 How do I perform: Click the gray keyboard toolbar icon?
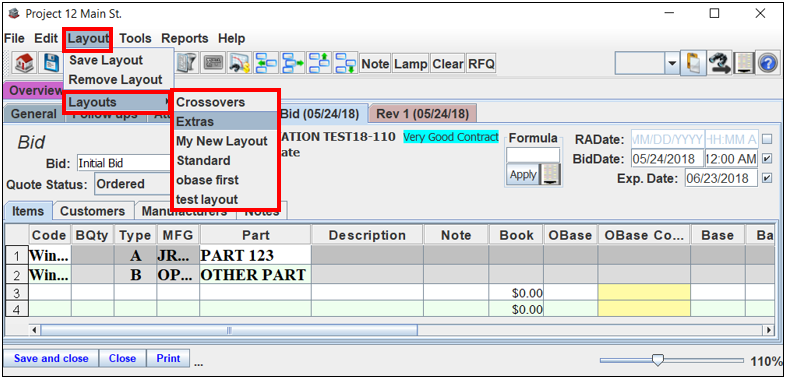(213, 64)
